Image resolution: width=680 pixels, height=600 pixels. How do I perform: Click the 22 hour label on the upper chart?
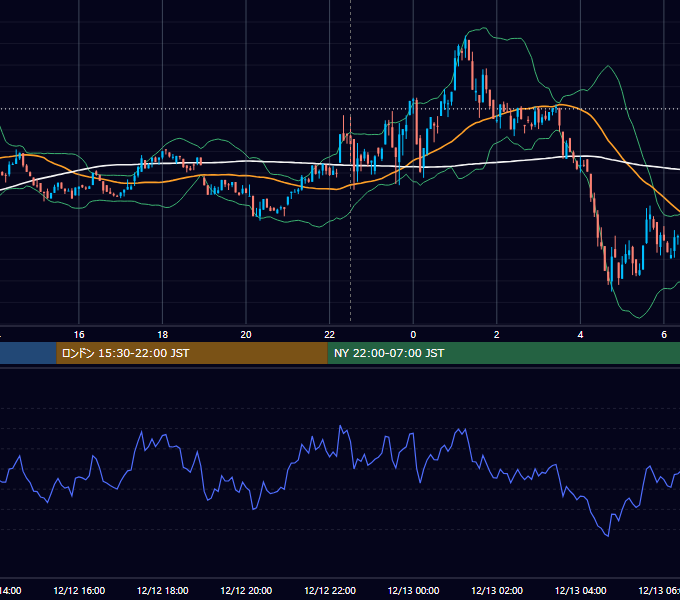click(330, 335)
